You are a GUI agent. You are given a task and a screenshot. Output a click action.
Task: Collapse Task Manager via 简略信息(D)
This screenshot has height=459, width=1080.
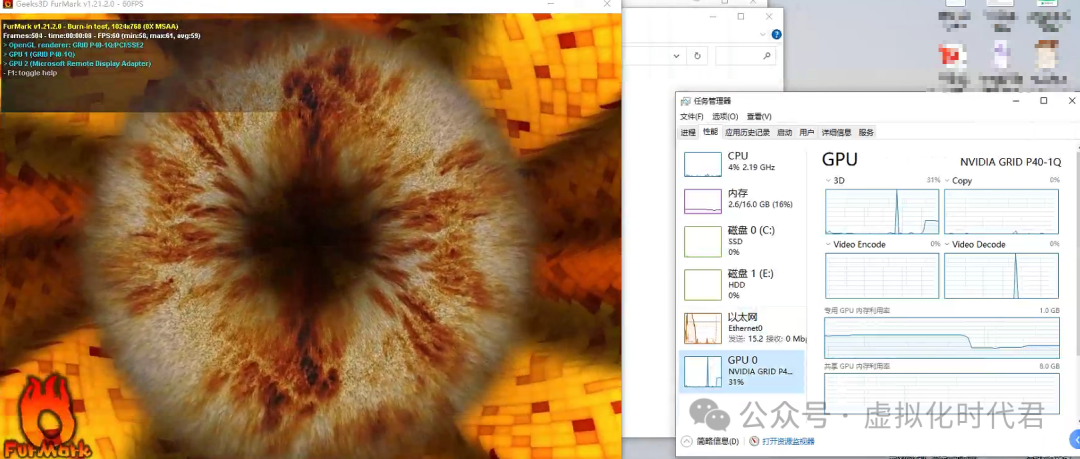point(710,441)
